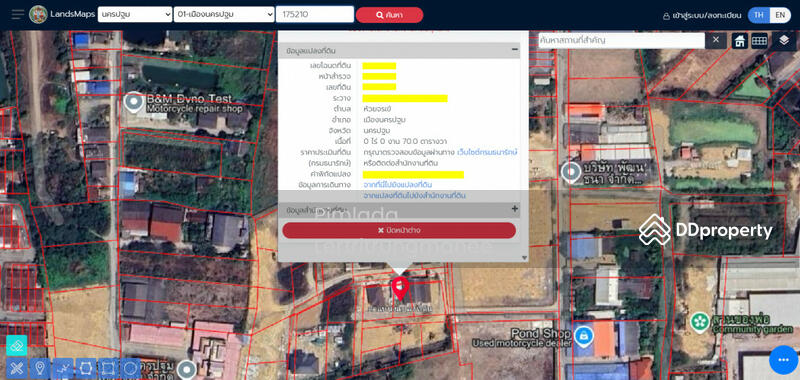This screenshot has width=800, height=380.
Task: Switch language to EN
Action: tap(780, 15)
